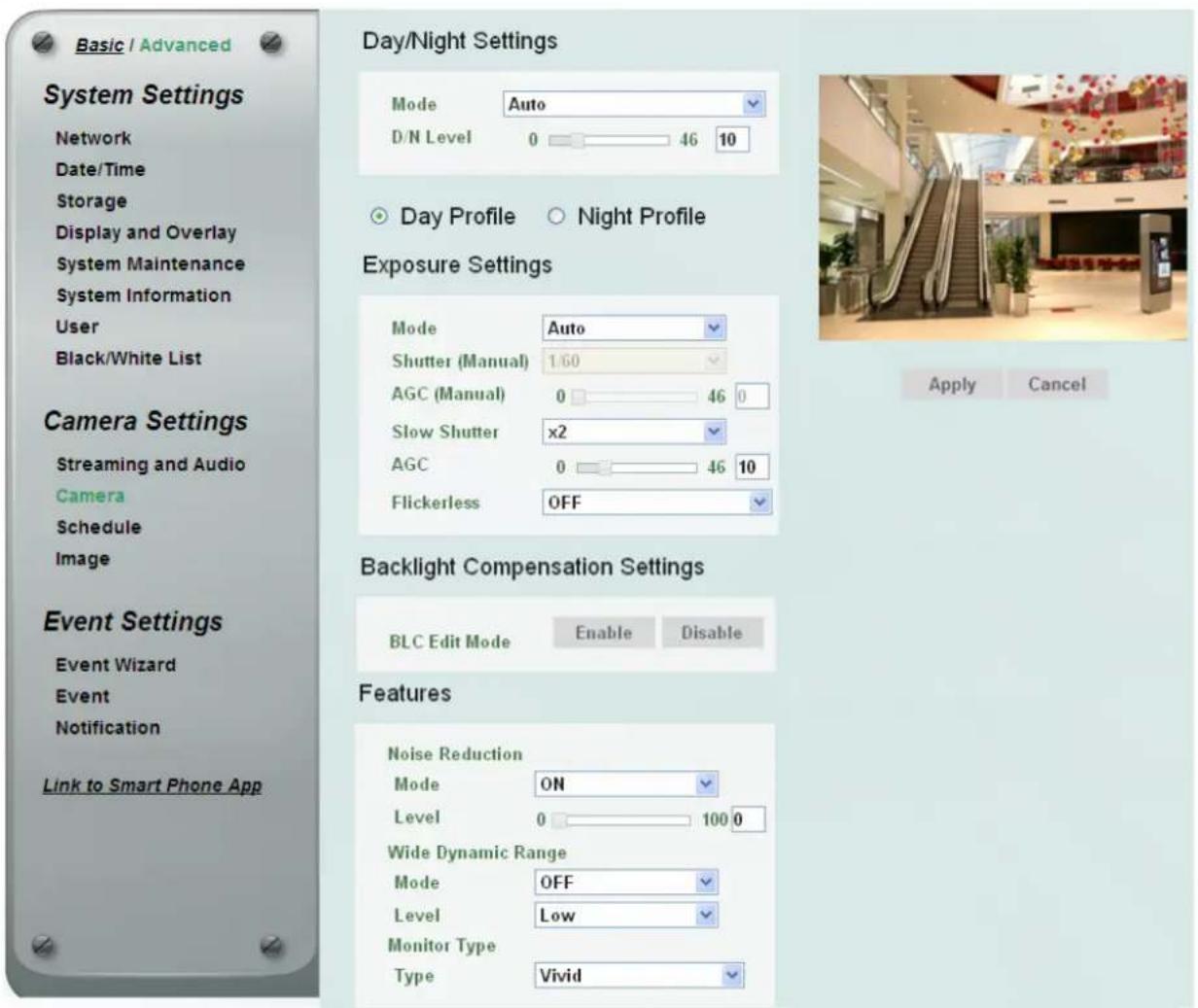1198x1008 pixels.
Task: Click the Apply button
Action: click(952, 384)
